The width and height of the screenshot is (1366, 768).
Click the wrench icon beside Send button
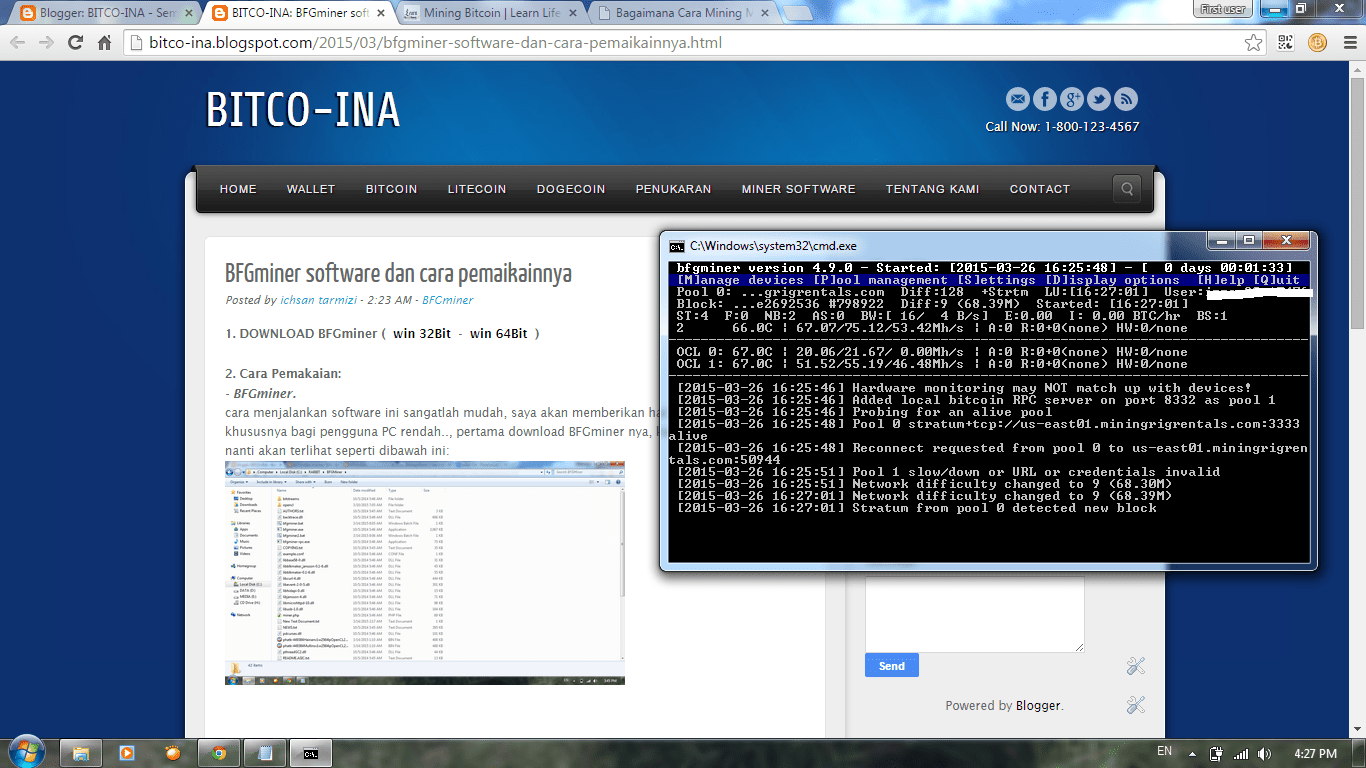[x=1135, y=666]
